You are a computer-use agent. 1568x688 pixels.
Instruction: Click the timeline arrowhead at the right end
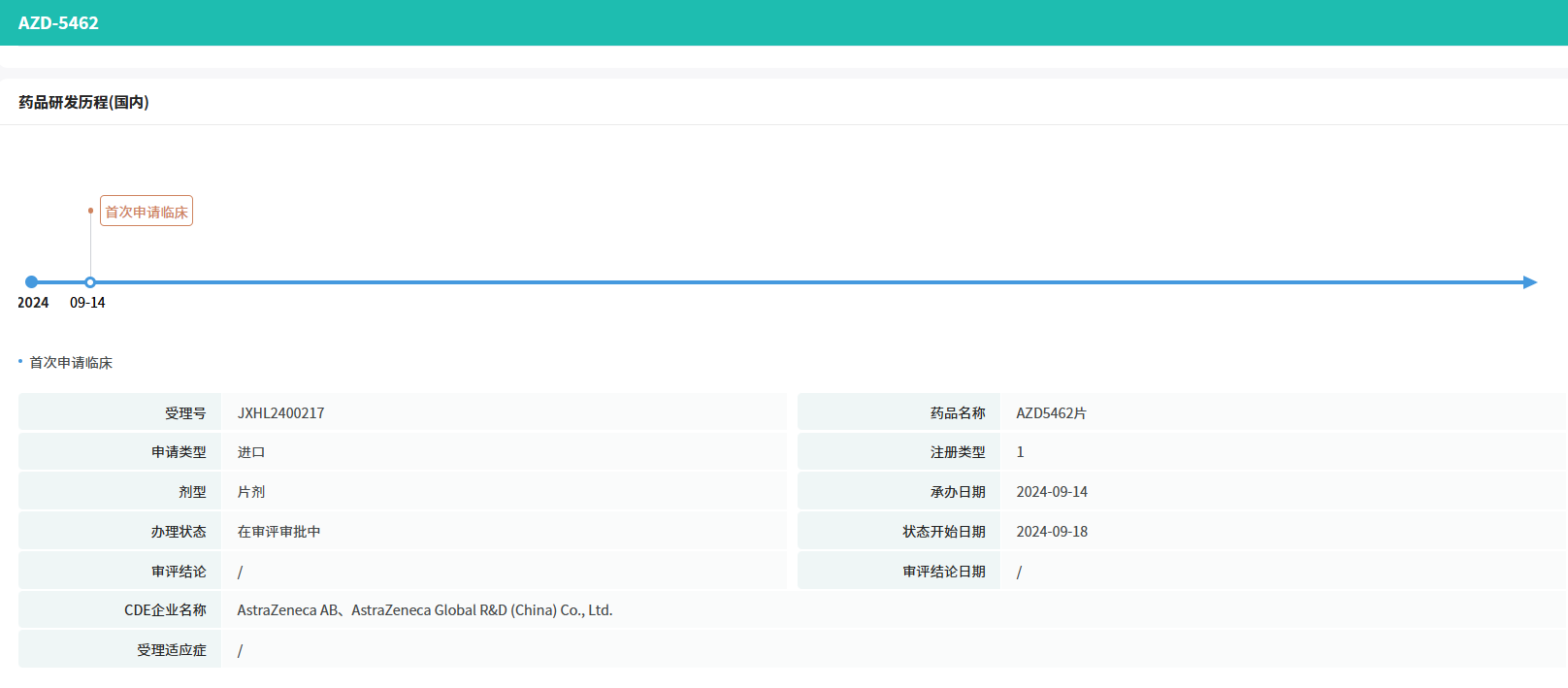(x=1529, y=282)
